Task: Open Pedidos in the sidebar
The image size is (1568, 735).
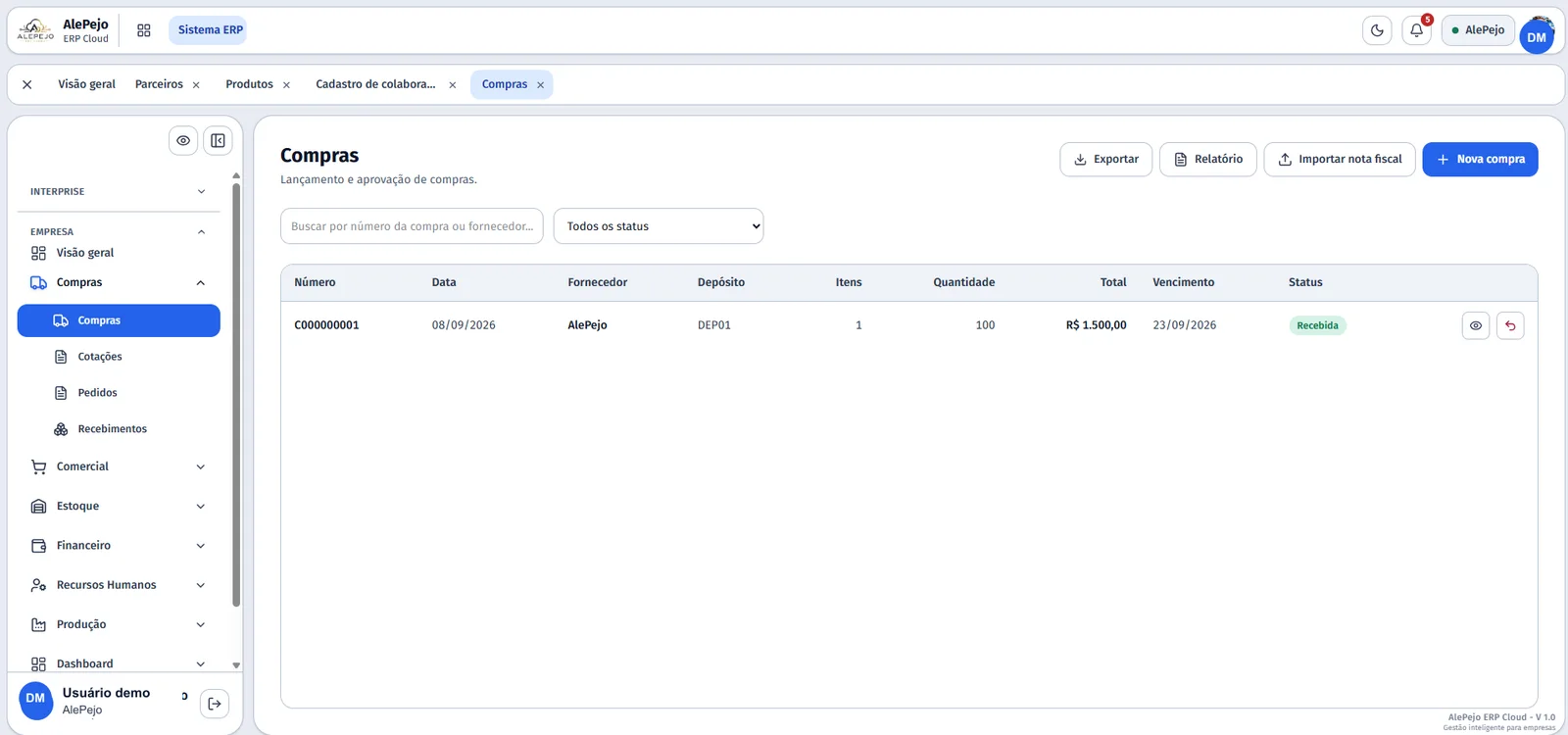Action: tap(119, 393)
